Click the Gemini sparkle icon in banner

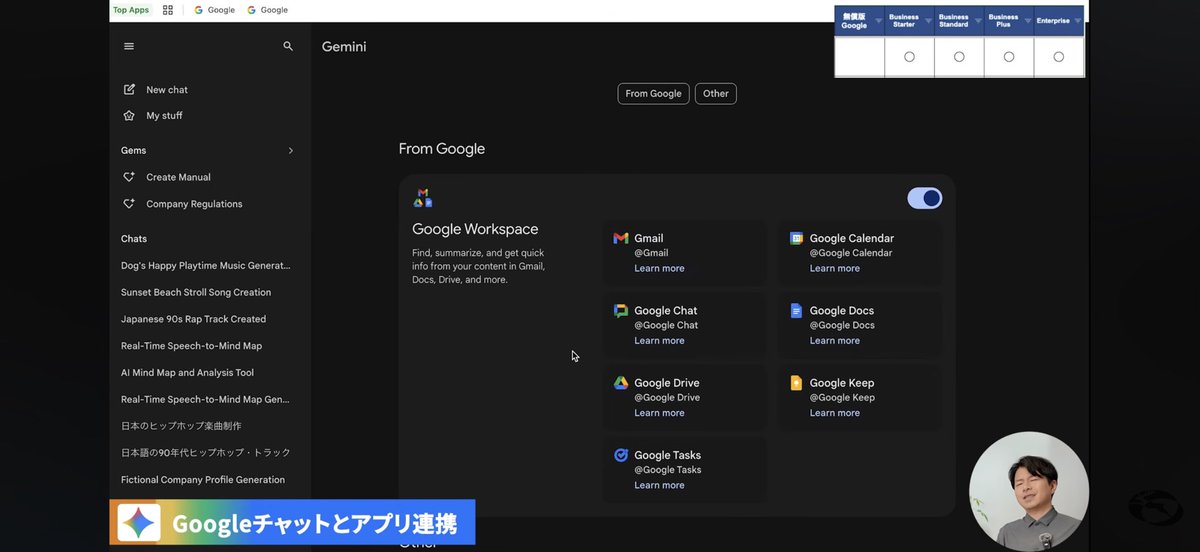(x=139, y=523)
